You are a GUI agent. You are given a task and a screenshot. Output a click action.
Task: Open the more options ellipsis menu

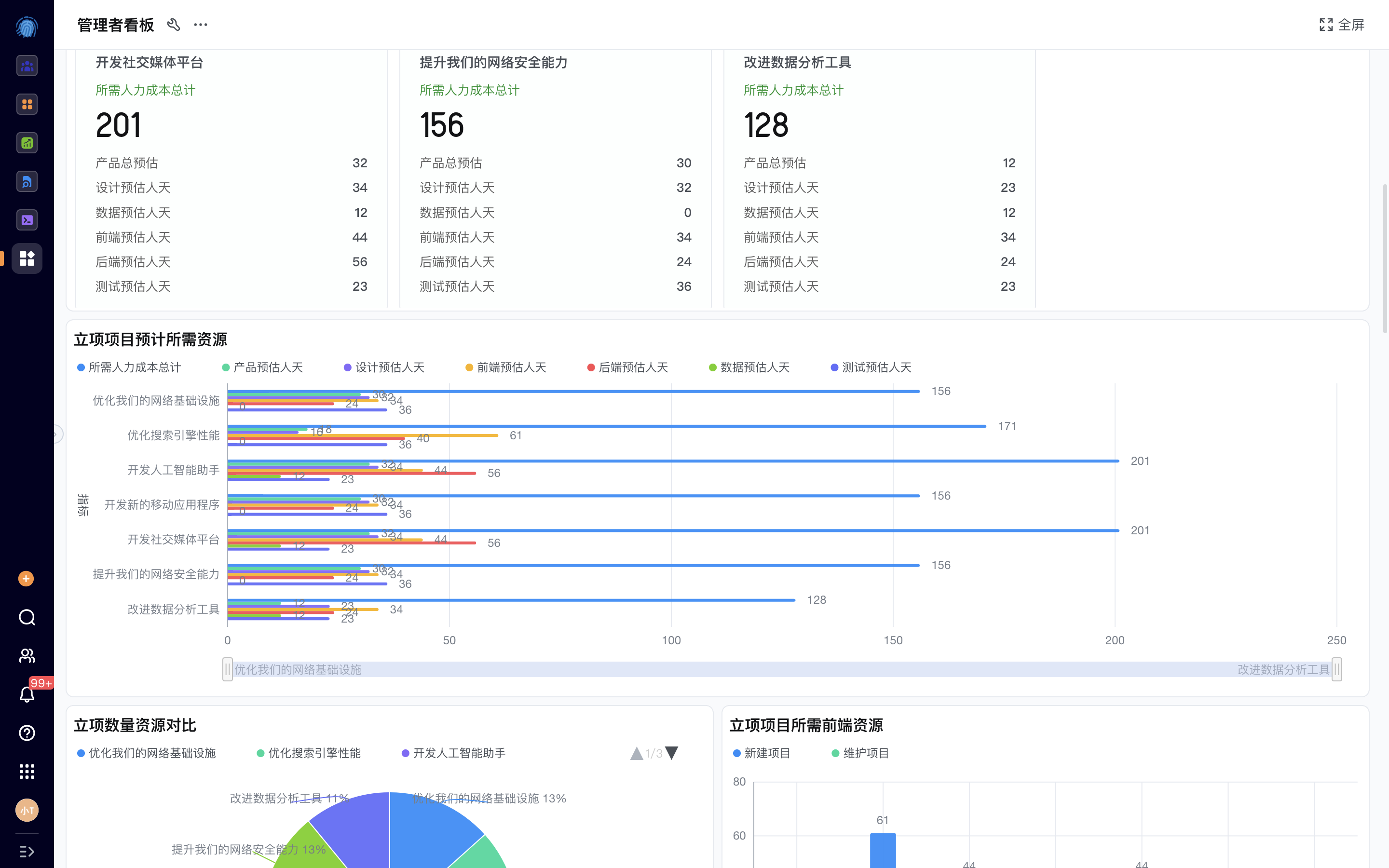200,25
